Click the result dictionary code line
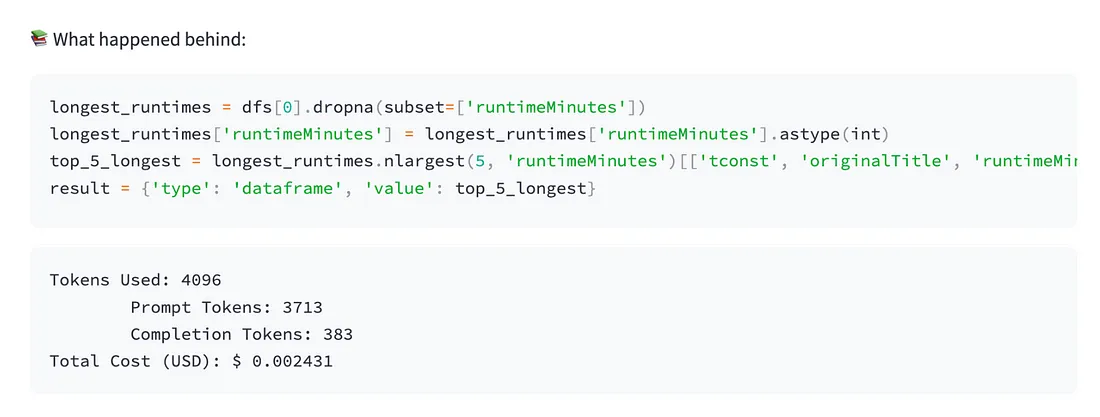The width and height of the screenshot is (1100, 417). 323,188
